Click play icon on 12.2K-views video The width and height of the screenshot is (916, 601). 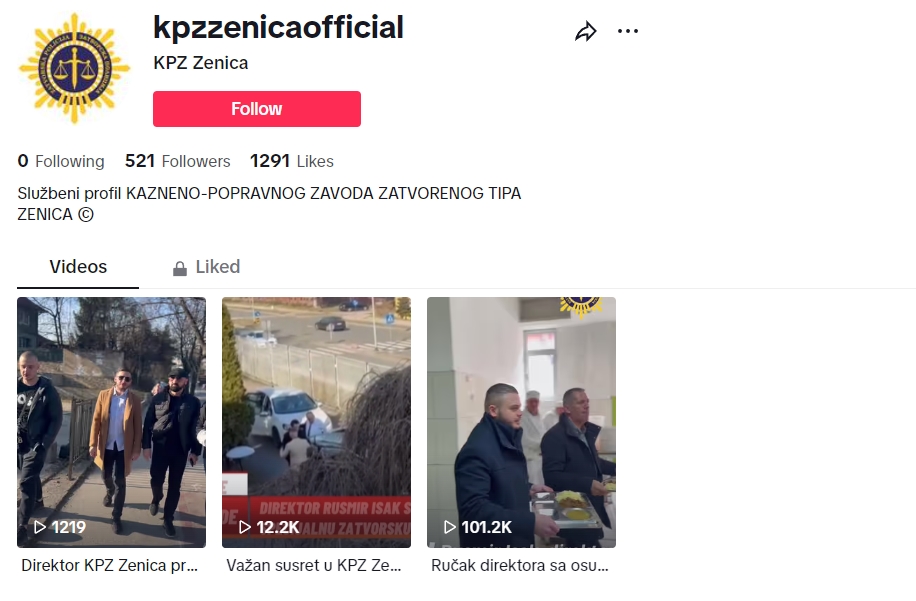coord(245,527)
